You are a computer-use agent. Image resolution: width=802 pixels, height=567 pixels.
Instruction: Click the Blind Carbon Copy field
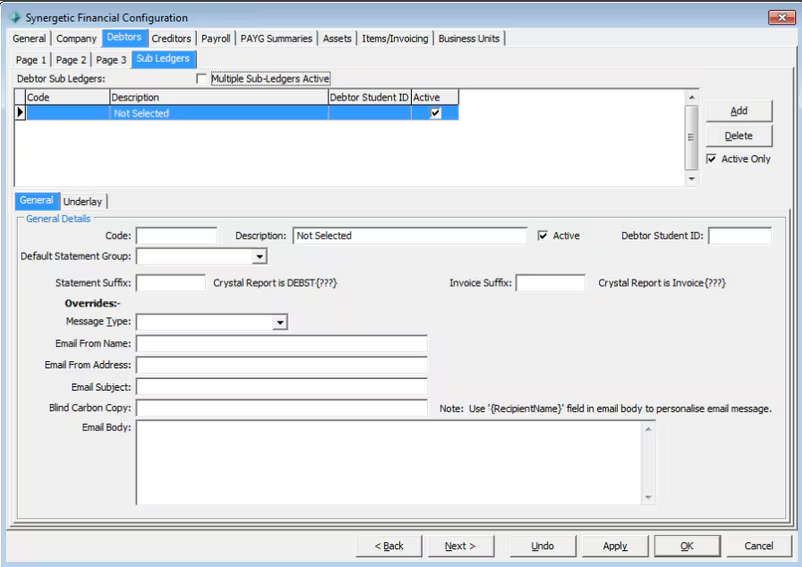(281, 408)
